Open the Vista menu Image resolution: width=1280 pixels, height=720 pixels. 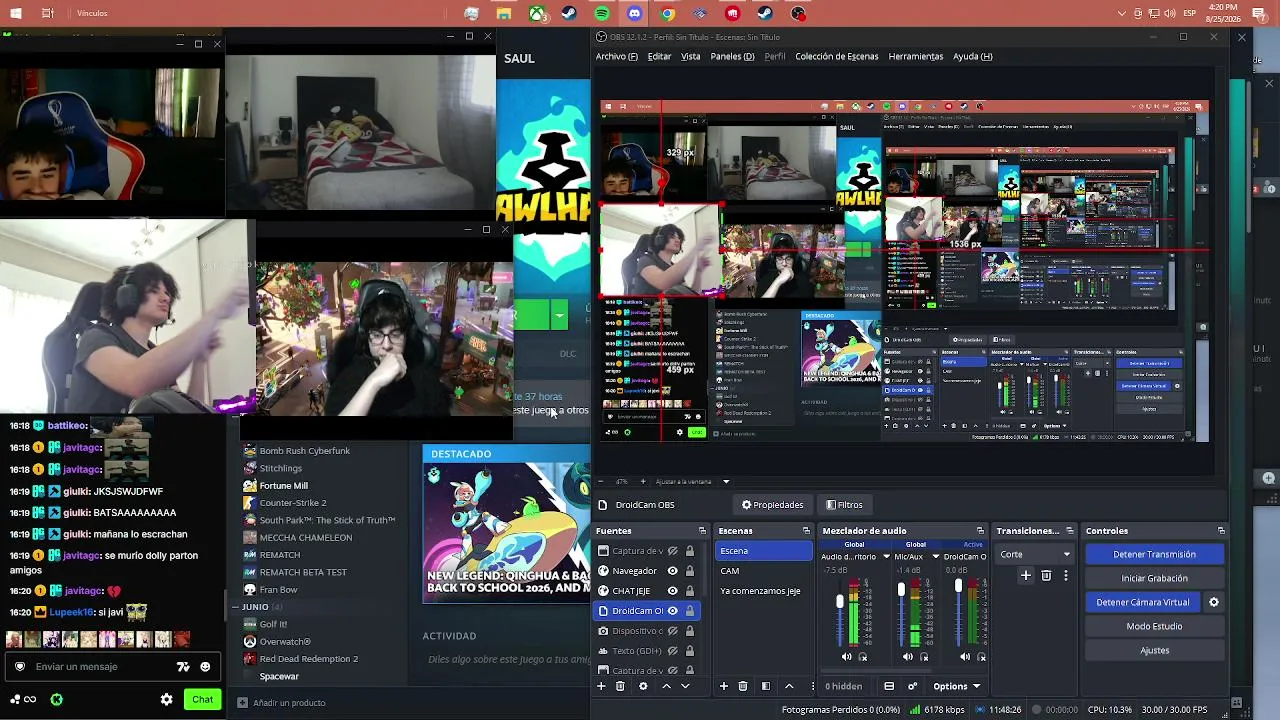pos(691,57)
